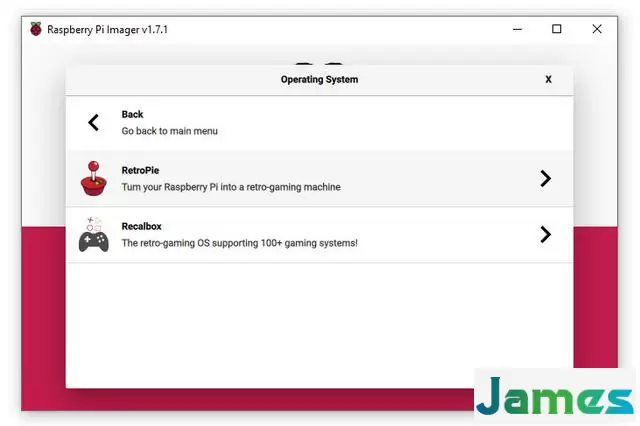Maximize the Raspberry Pi Imager window
This screenshot has height=426, width=640.
click(x=556, y=29)
